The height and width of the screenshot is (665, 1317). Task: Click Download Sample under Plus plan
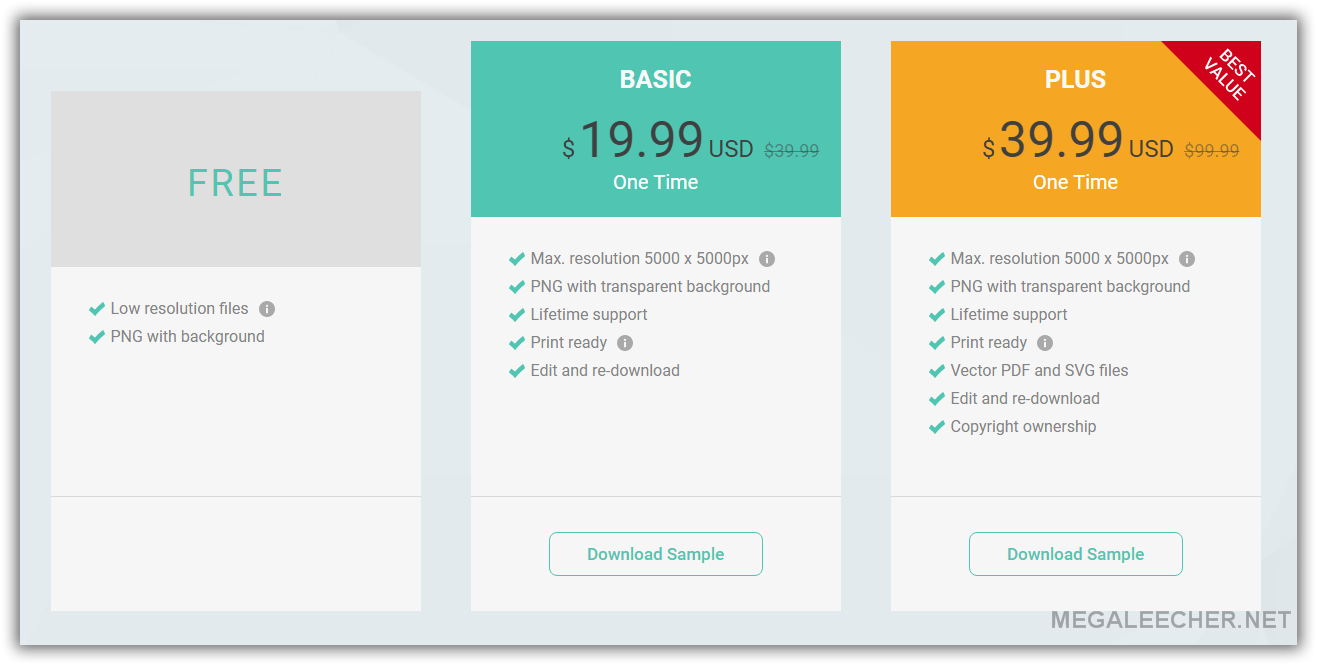pyautogui.click(x=1076, y=554)
